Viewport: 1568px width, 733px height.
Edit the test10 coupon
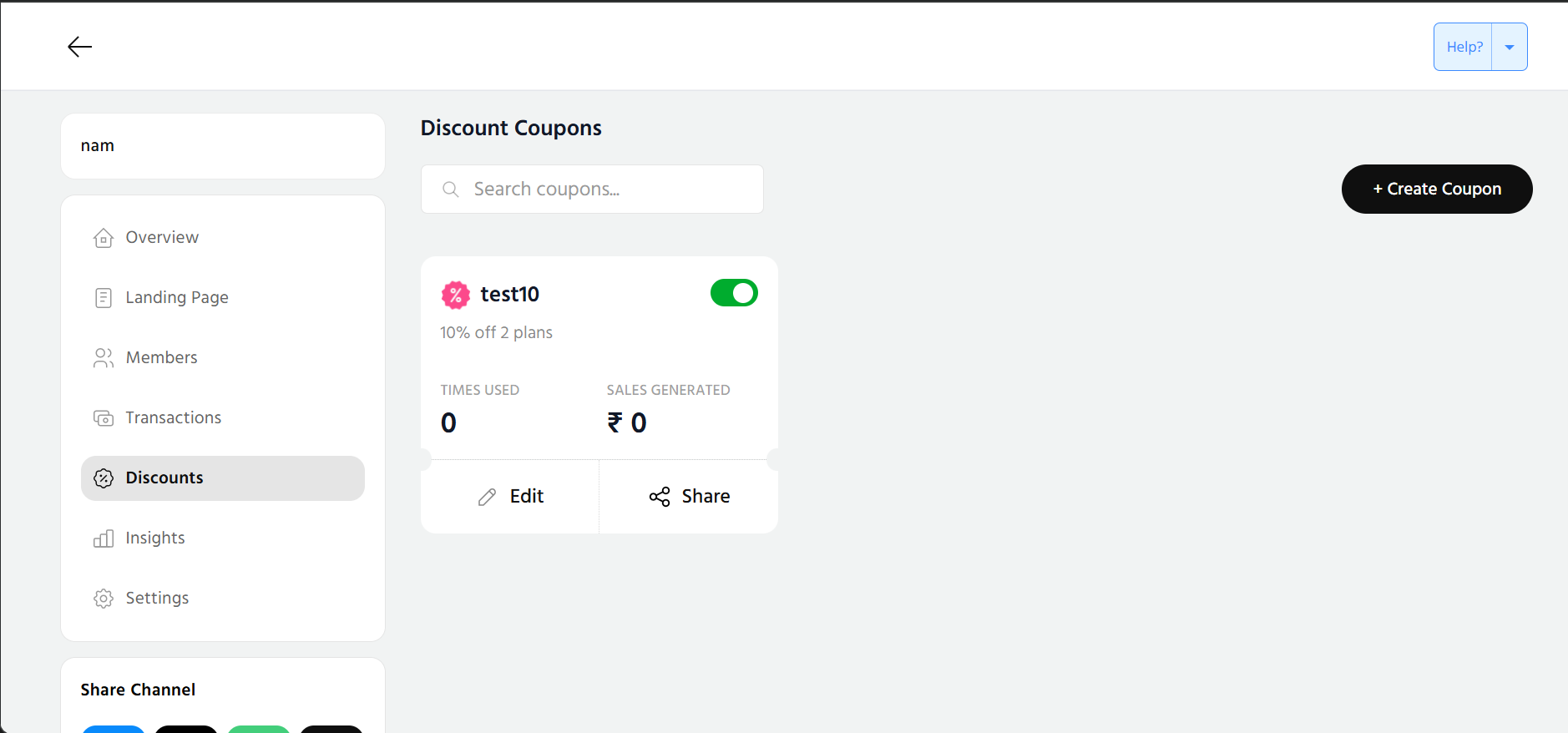click(510, 497)
